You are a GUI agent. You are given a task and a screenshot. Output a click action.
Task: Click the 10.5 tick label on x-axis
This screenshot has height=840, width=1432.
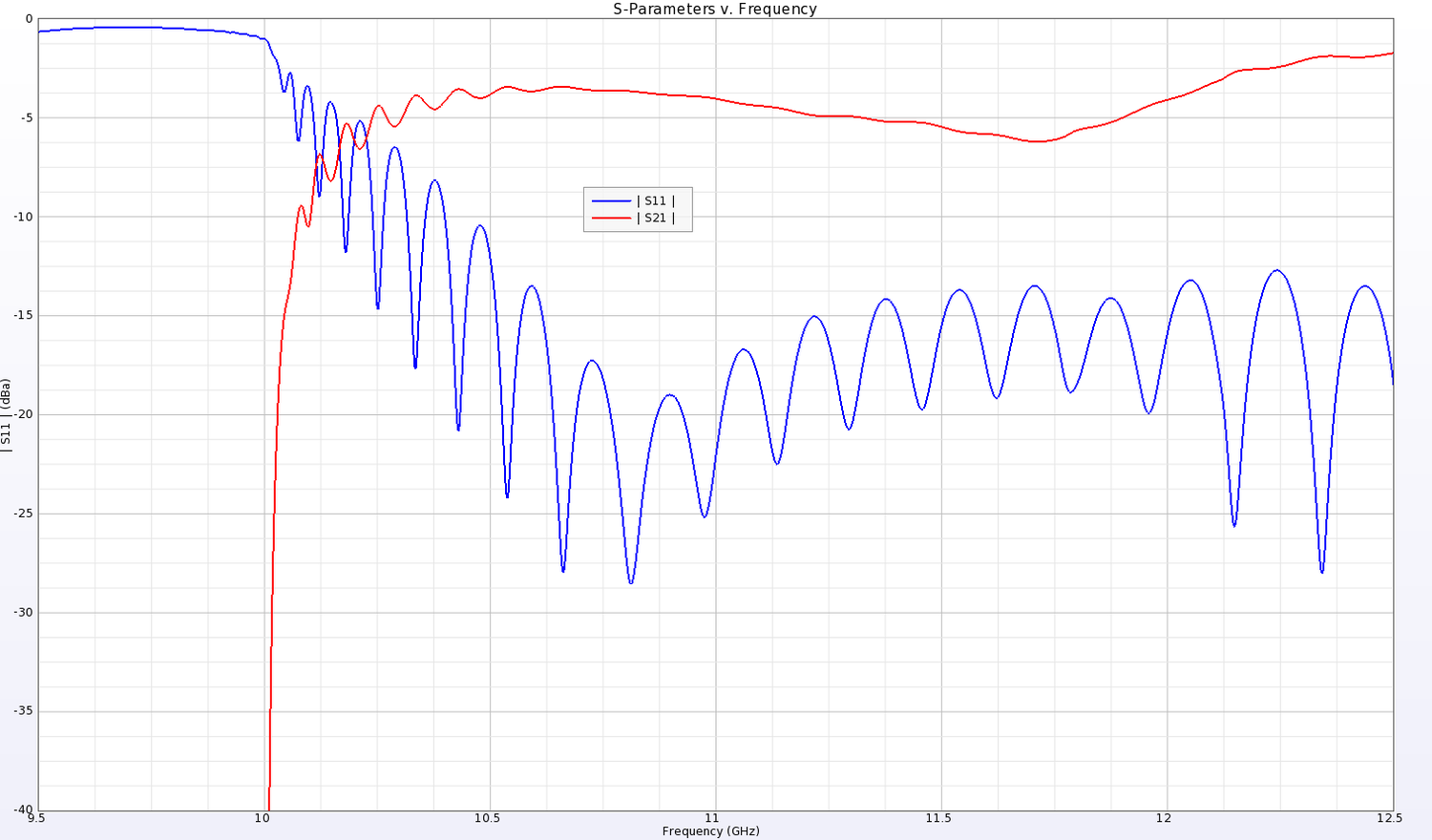coord(488,818)
